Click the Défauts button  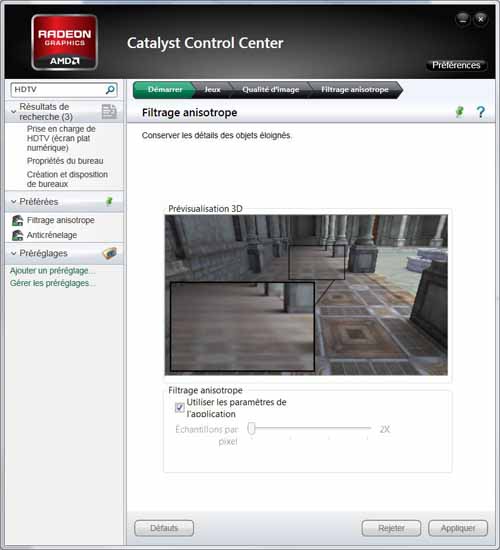click(x=164, y=528)
